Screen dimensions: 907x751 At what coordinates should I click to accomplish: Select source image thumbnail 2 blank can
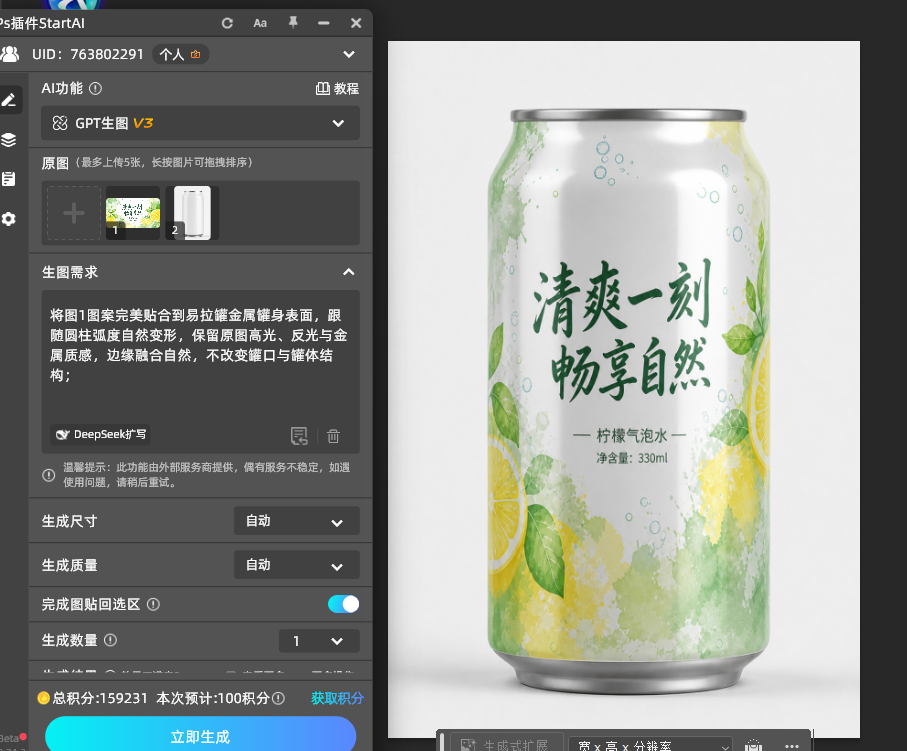pyautogui.click(x=192, y=213)
